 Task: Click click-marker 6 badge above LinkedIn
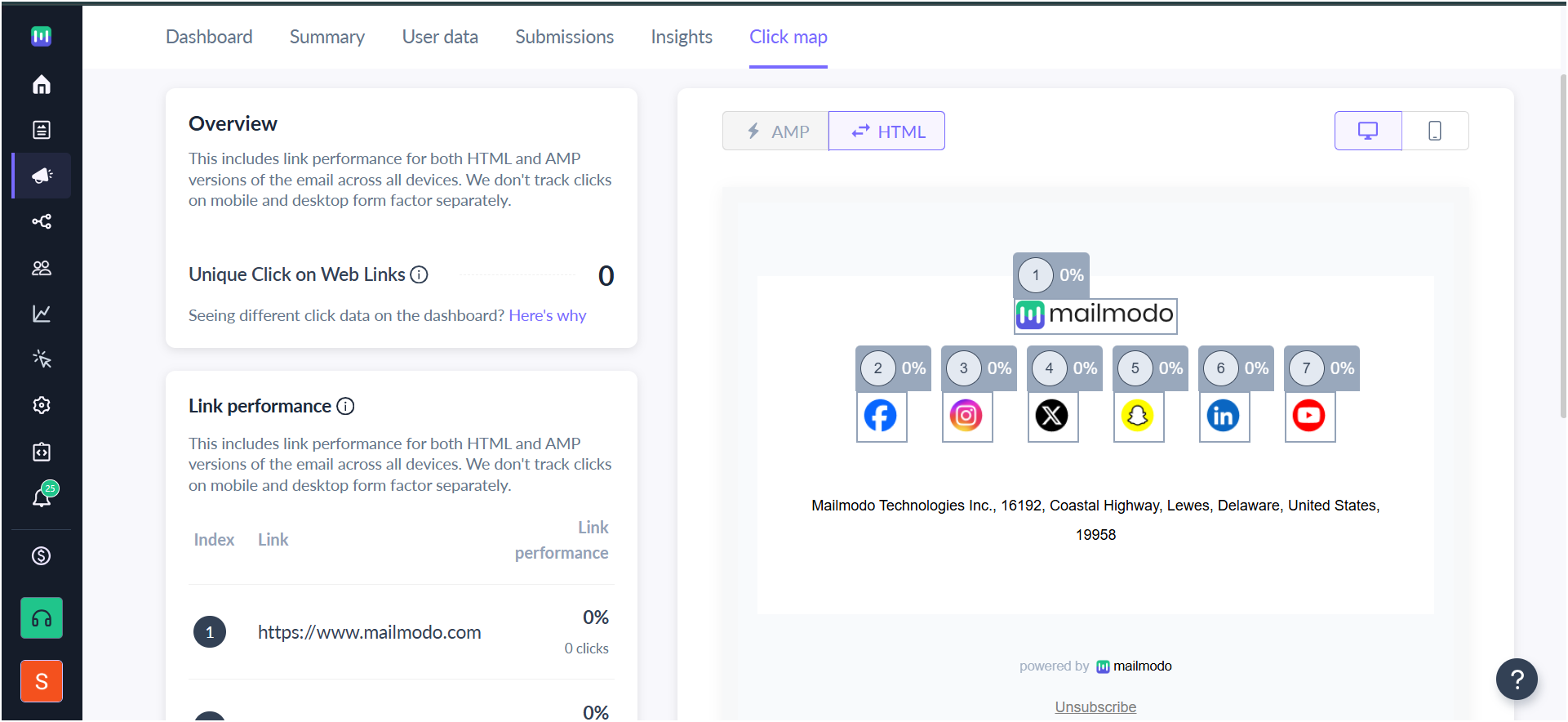[x=1237, y=368]
